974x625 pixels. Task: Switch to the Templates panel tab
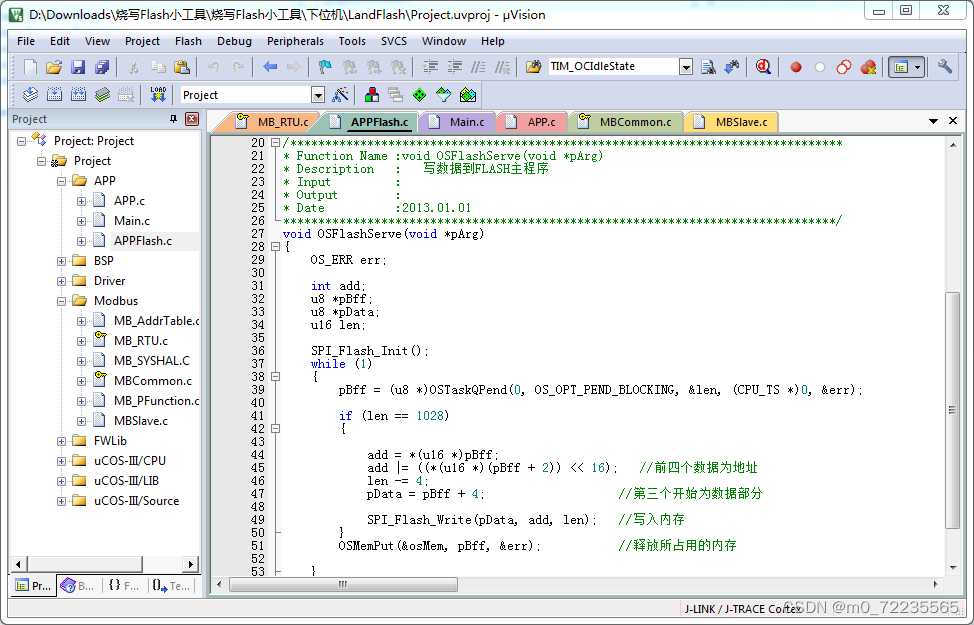click(171, 585)
